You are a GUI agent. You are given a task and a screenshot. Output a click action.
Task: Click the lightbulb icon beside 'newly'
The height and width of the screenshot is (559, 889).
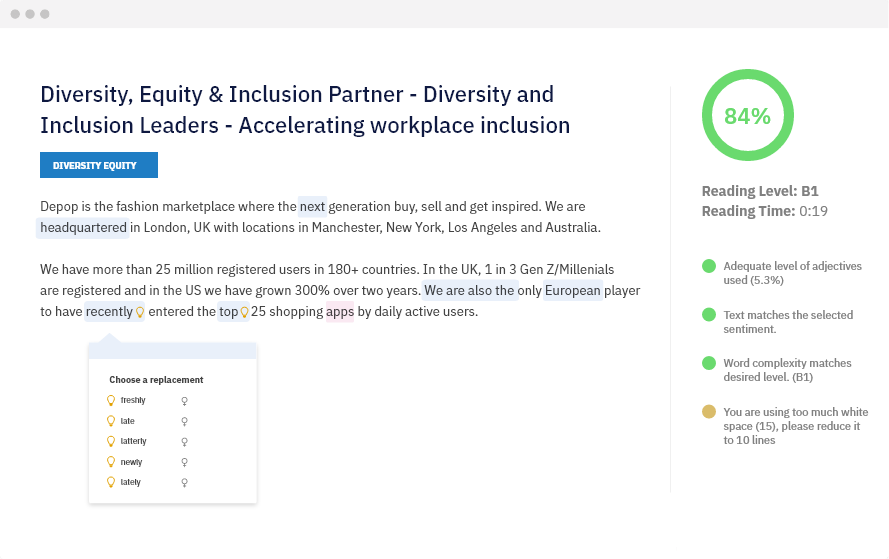(x=111, y=461)
